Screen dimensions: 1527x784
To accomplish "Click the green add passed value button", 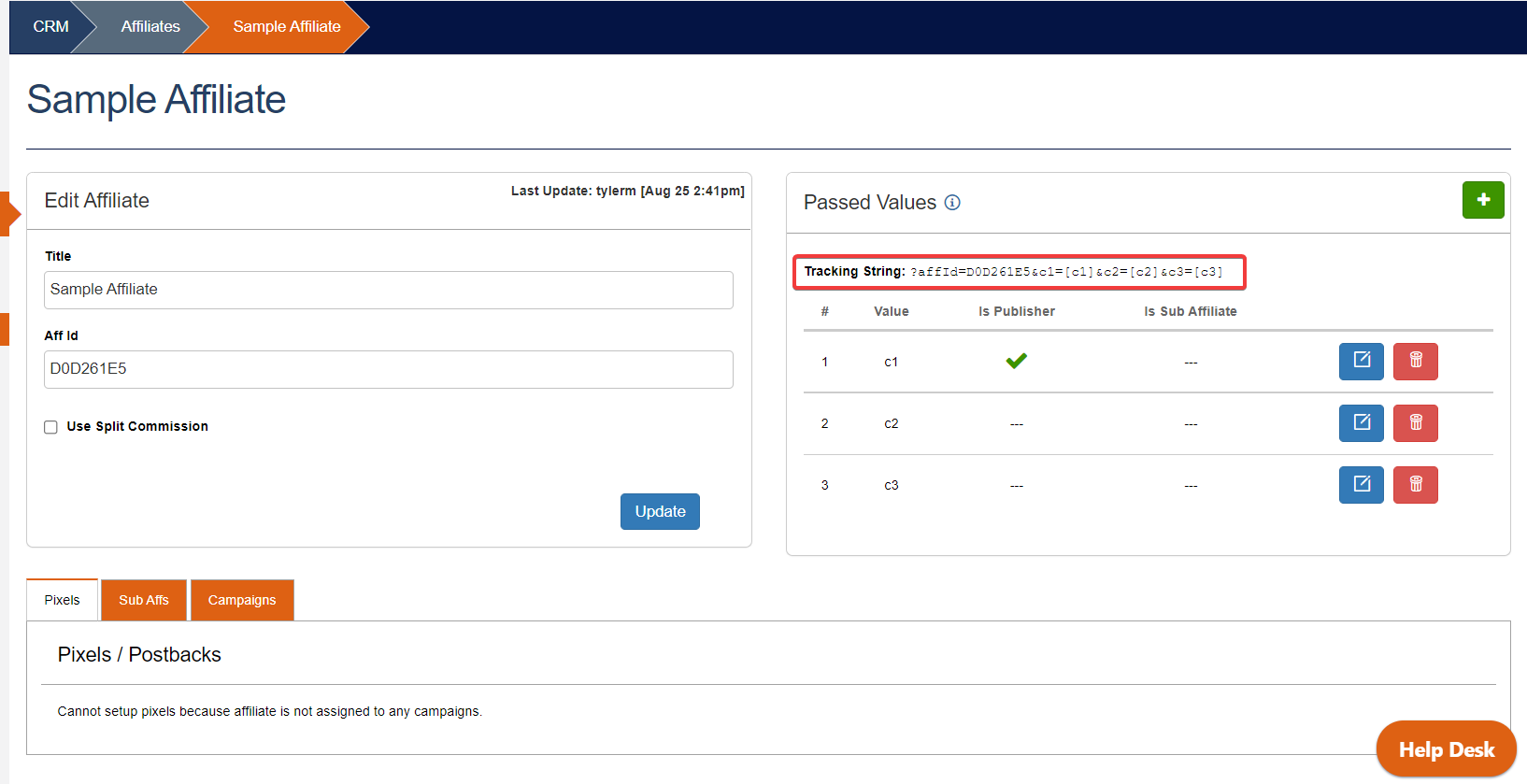I will (1482, 200).
